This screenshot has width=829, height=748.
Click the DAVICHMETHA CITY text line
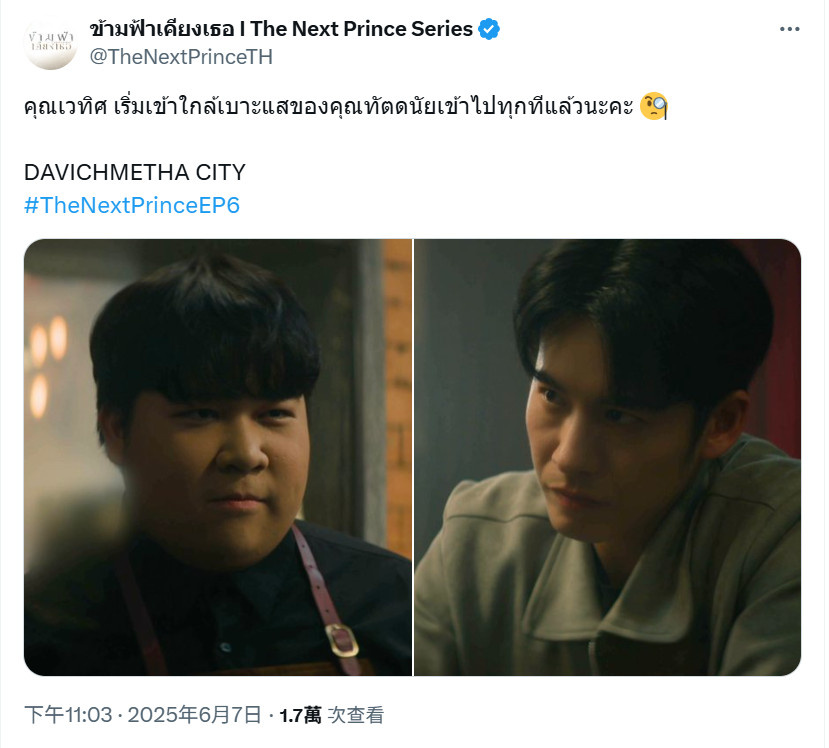[135, 172]
